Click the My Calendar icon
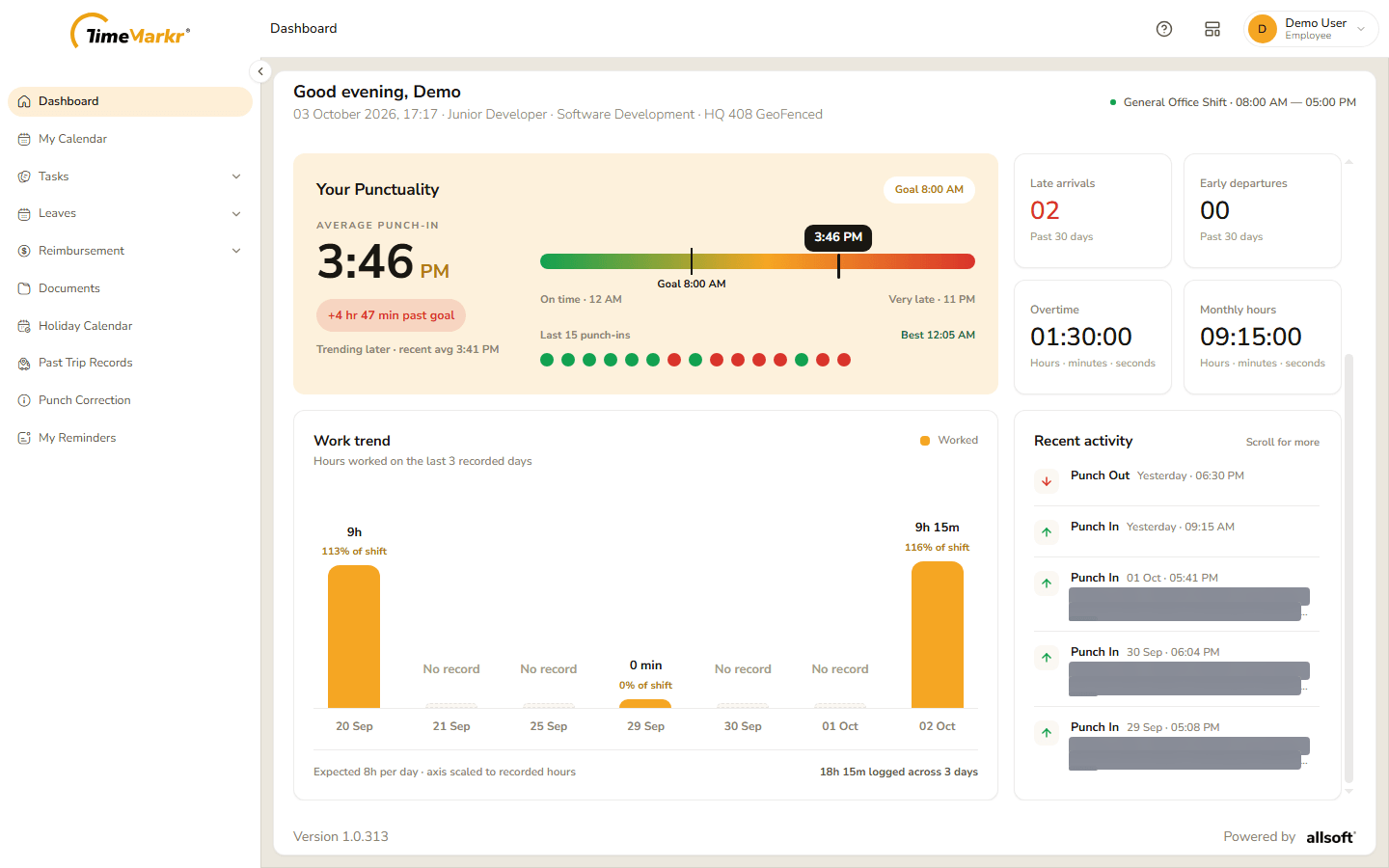The image size is (1389, 868). (24, 139)
